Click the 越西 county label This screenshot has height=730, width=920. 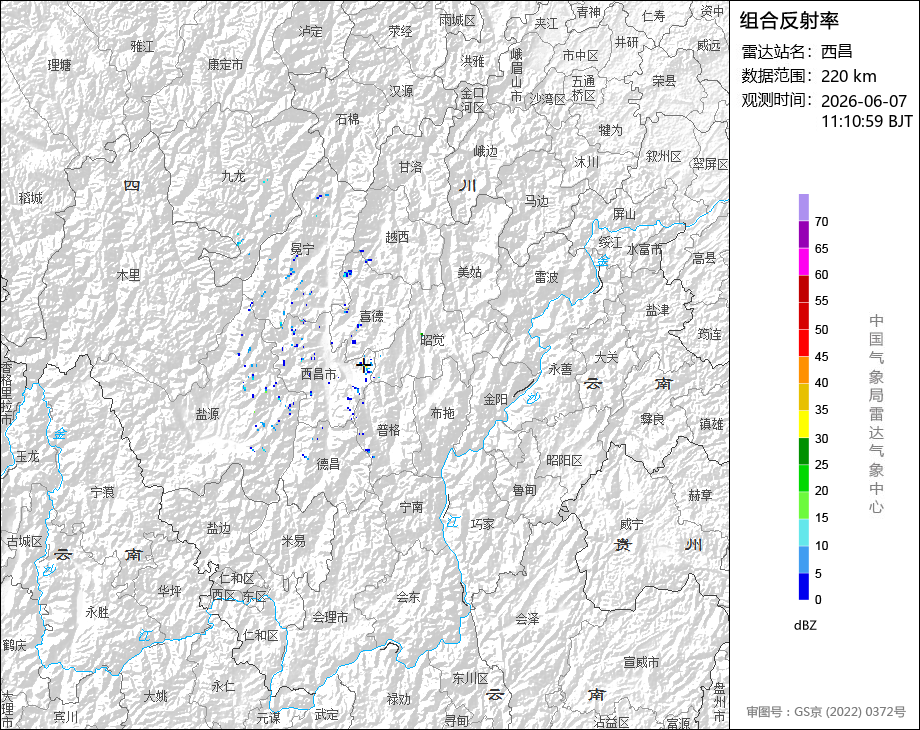pos(397,237)
